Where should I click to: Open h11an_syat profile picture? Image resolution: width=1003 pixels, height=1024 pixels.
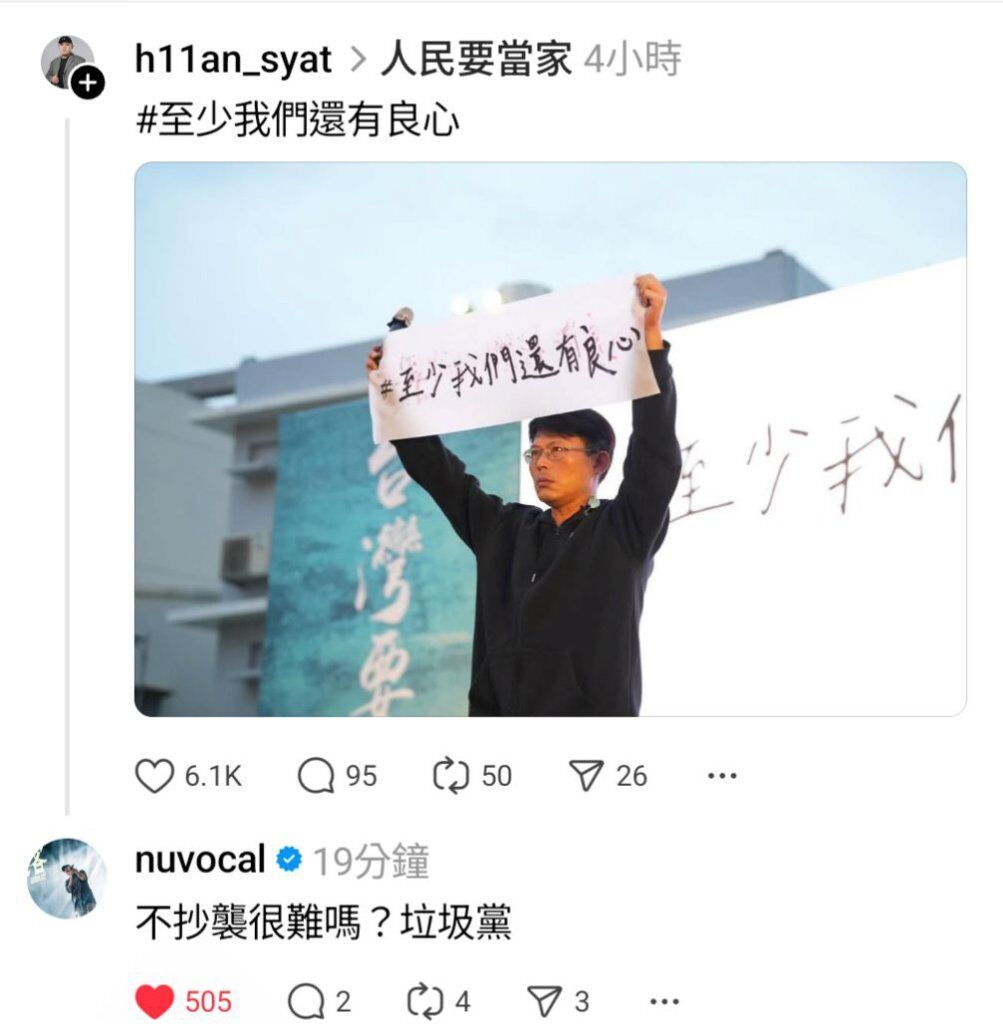coord(67,62)
